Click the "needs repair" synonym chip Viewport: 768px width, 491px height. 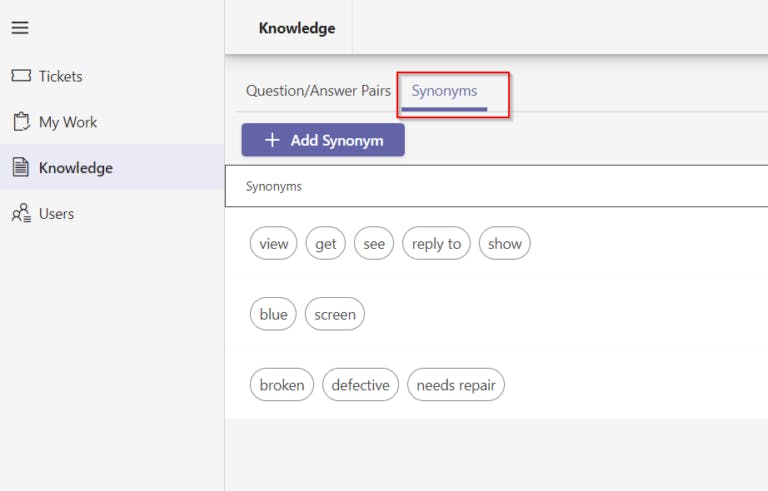[x=456, y=385]
